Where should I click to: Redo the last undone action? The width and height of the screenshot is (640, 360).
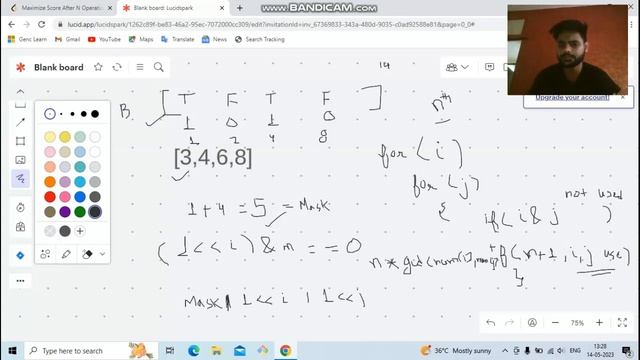[x=509, y=323]
